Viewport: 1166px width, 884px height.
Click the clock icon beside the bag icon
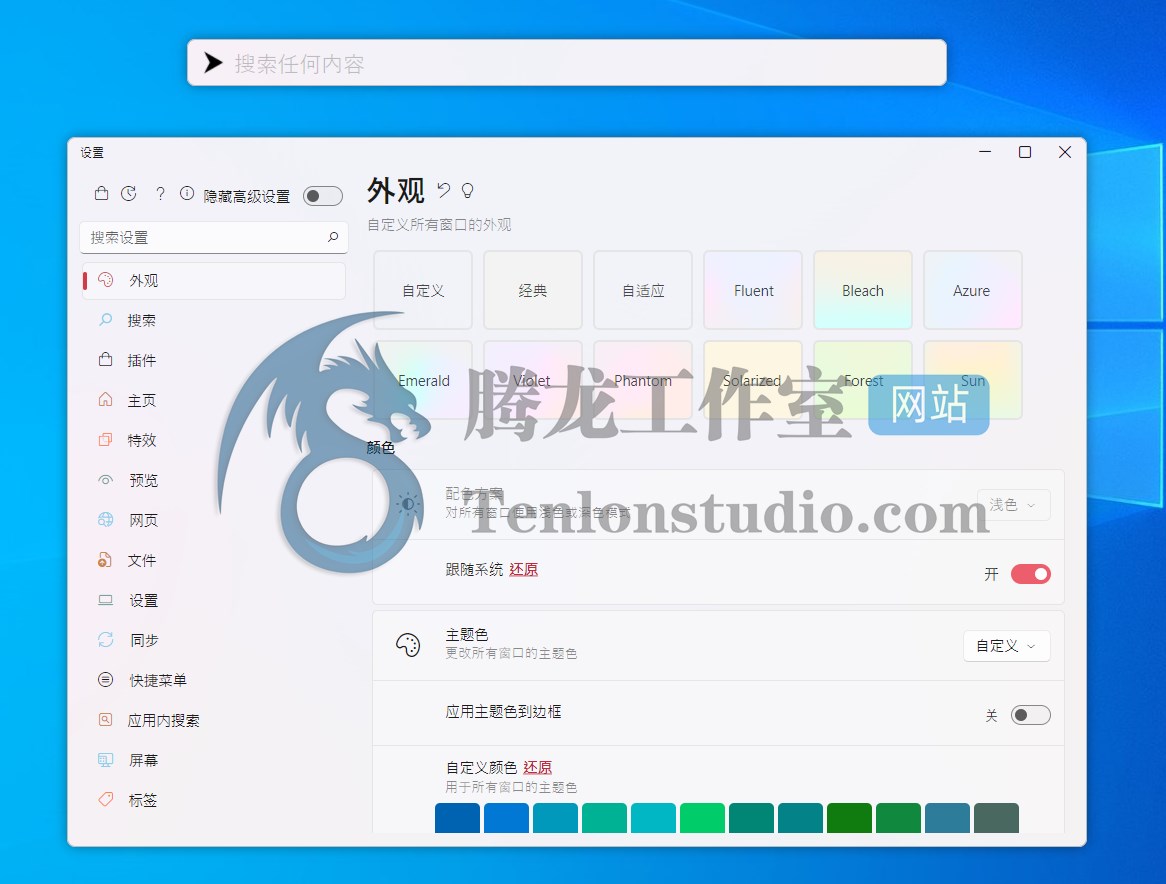click(129, 194)
